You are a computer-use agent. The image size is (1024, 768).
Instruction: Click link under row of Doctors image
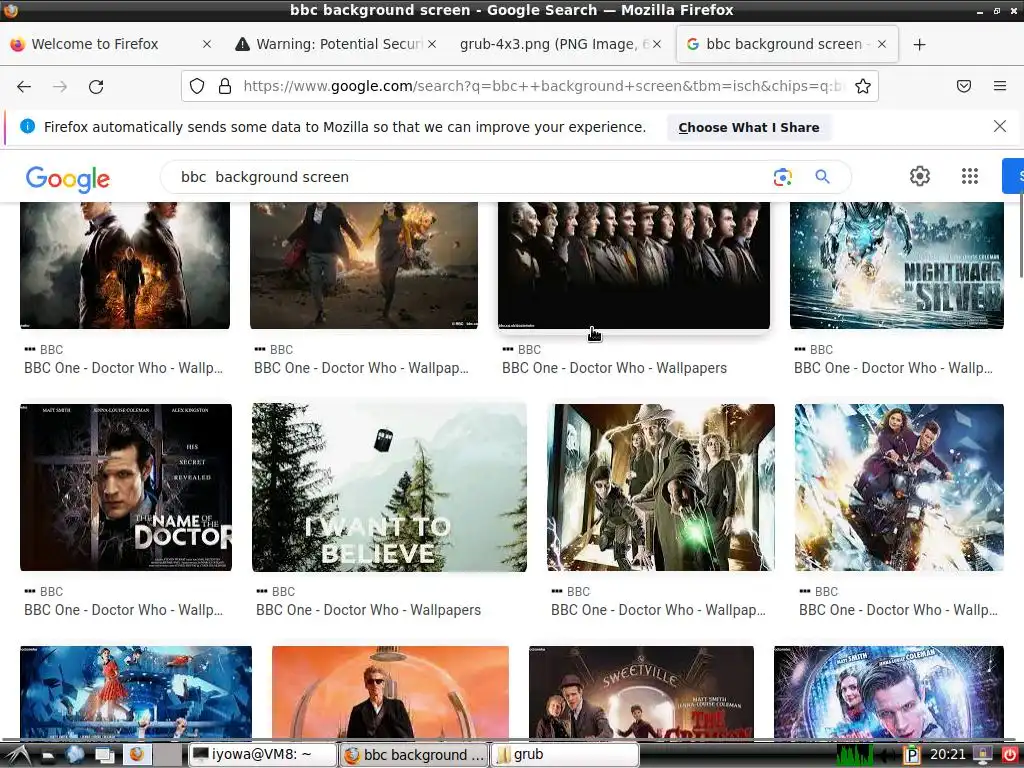click(x=614, y=368)
